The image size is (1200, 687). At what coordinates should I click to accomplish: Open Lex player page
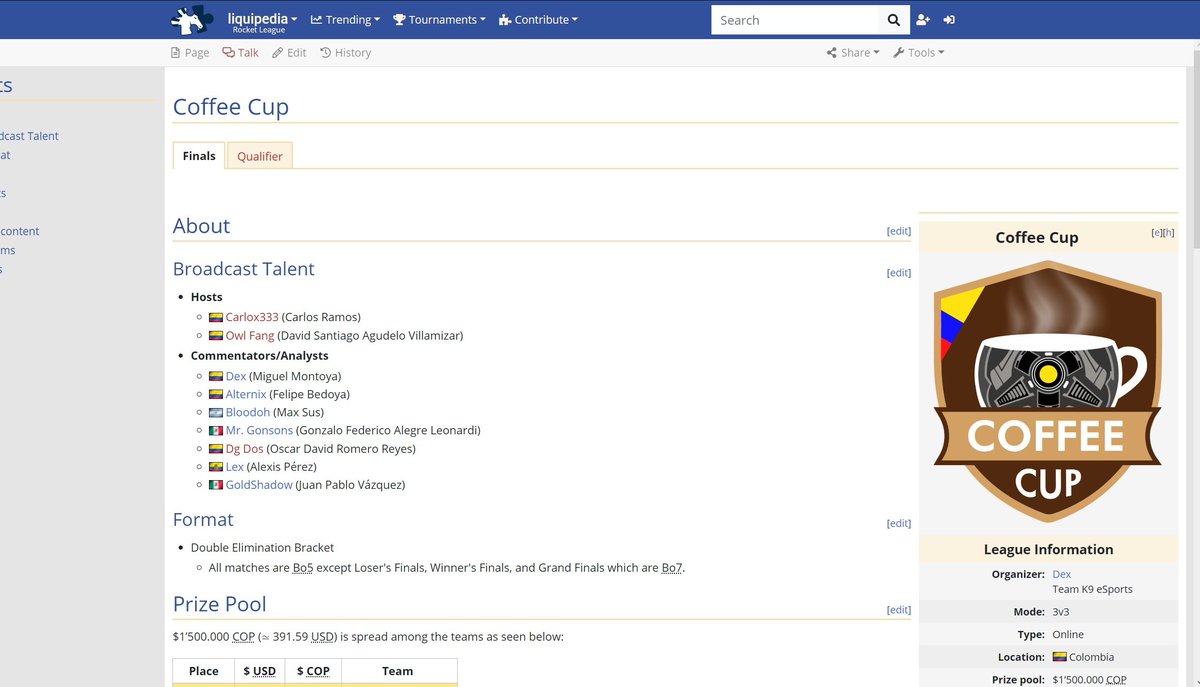(235, 467)
